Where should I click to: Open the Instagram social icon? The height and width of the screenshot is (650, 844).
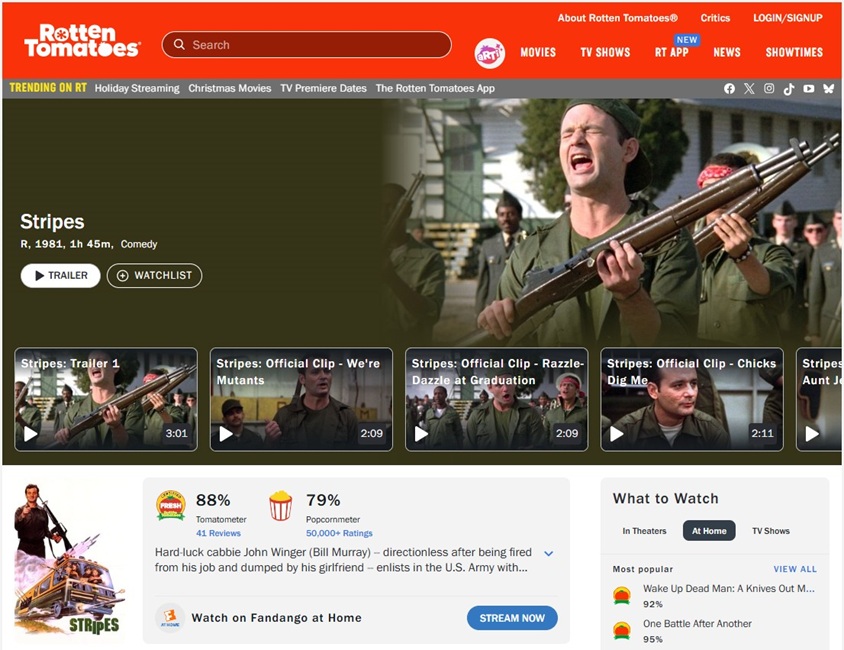click(x=769, y=88)
